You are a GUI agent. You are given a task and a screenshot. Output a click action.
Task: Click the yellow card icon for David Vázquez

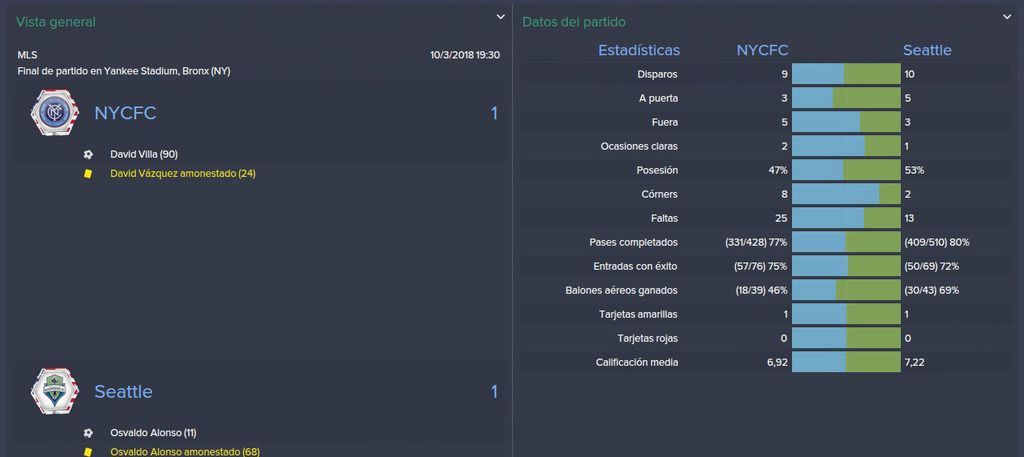coord(88,174)
